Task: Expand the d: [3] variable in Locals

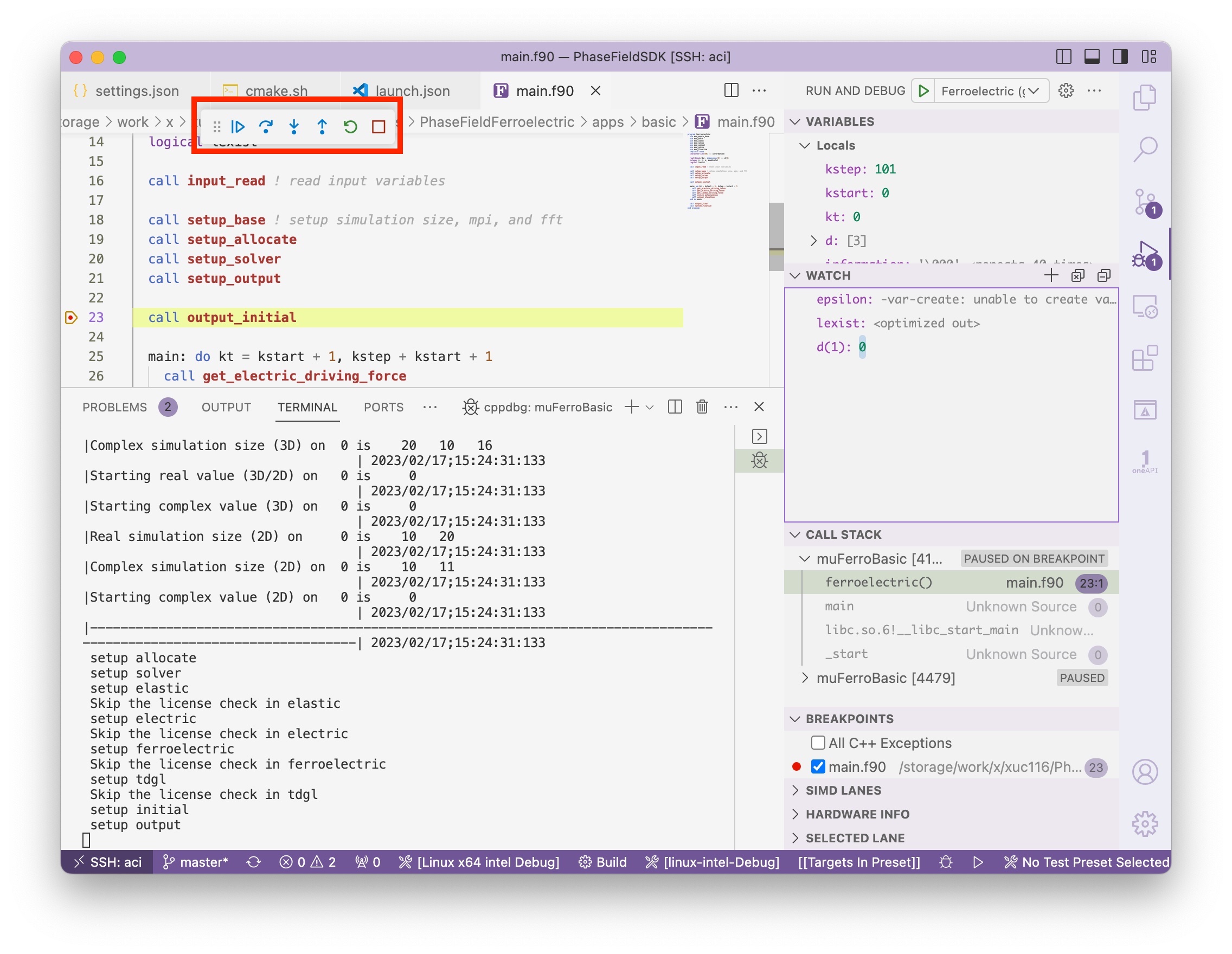Action: 812,240
